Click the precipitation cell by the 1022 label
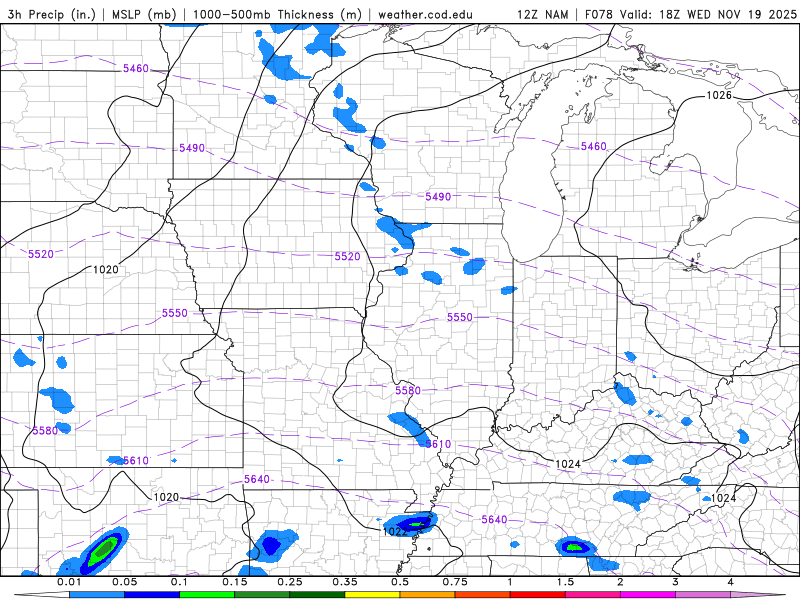Viewport: 800px width, 600px height. 411,522
